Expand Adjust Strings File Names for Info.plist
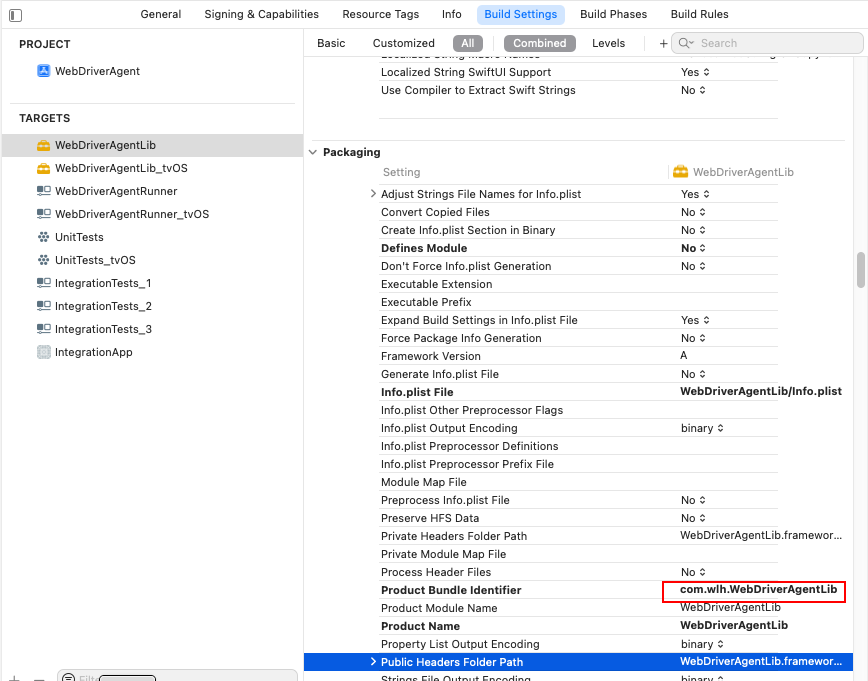The height and width of the screenshot is (681, 868). [373, 194]
